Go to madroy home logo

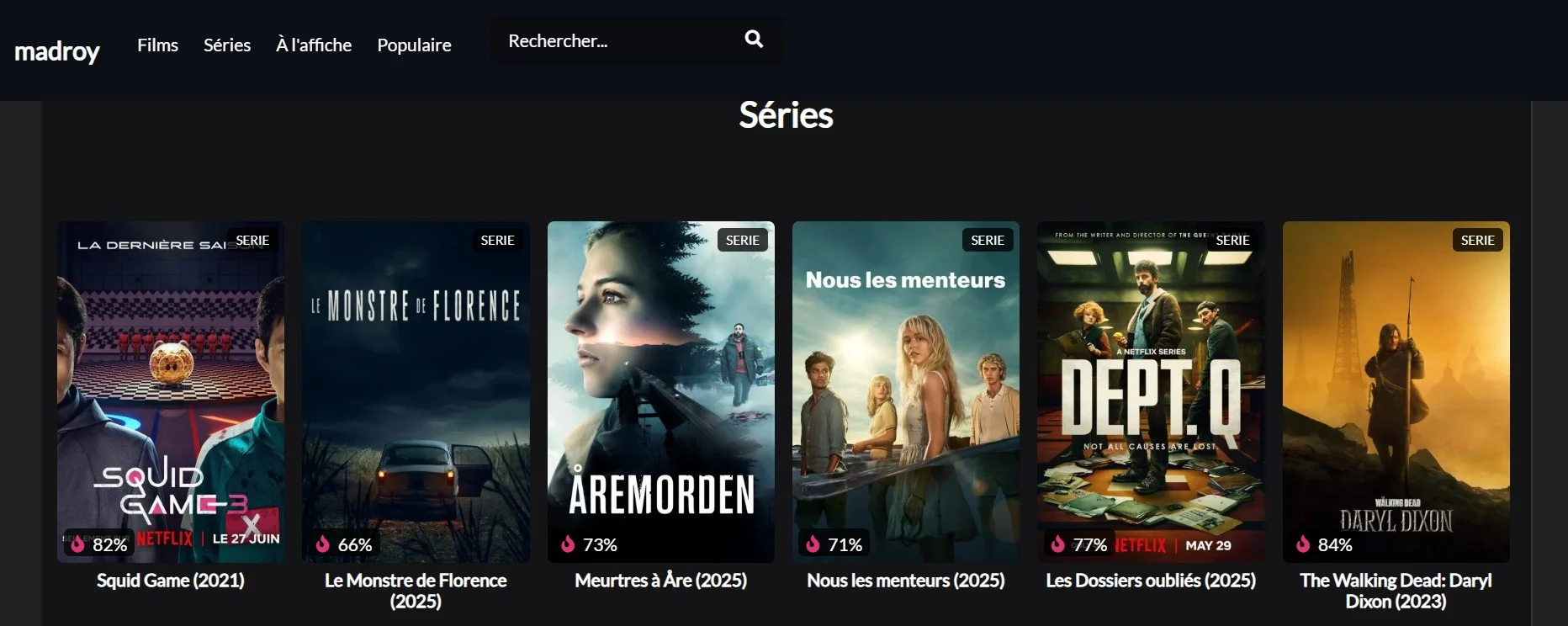[x=57, y=51]
